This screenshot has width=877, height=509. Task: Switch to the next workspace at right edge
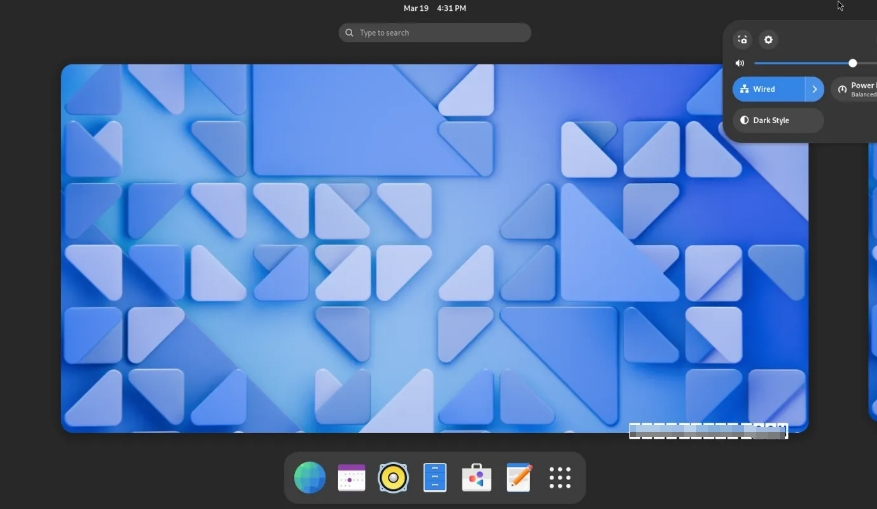[x=873, y=280]
